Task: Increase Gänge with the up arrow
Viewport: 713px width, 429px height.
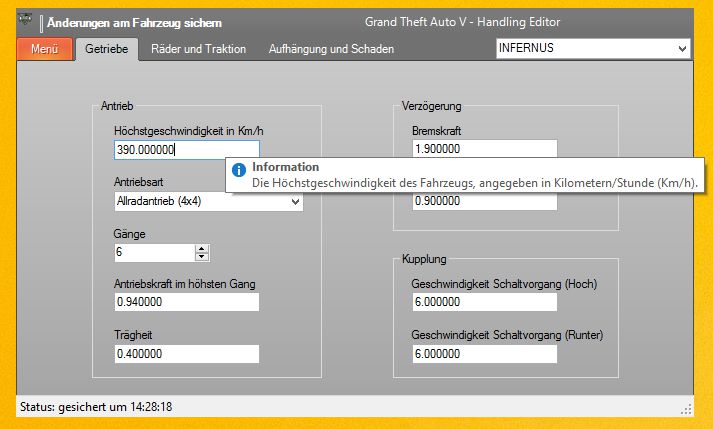Action: [202, 249]
